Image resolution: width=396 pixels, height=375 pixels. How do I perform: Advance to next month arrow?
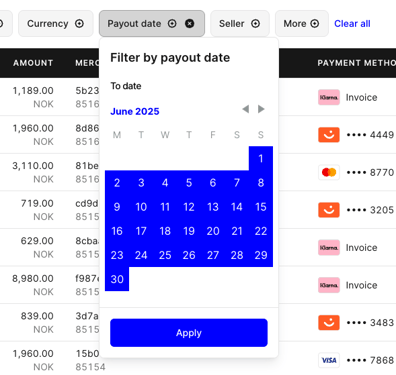tap(261, 109)
